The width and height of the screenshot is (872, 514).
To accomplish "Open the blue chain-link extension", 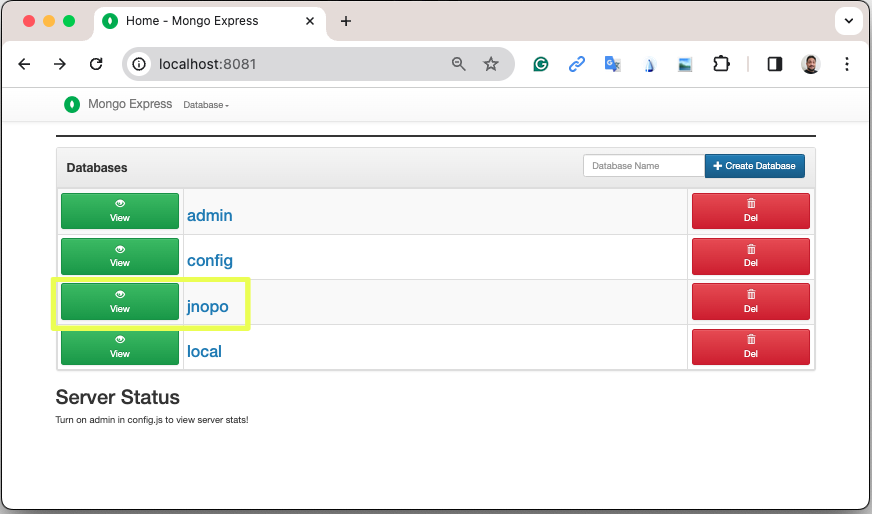I will coord(577,65).
